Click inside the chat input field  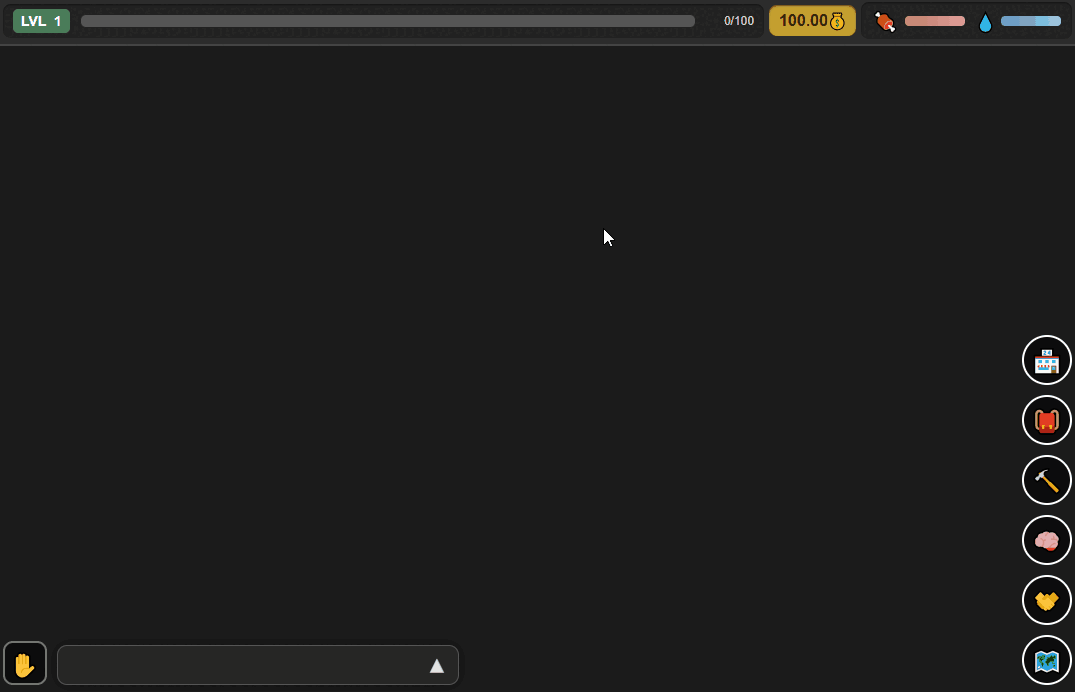tap(258, 665)
